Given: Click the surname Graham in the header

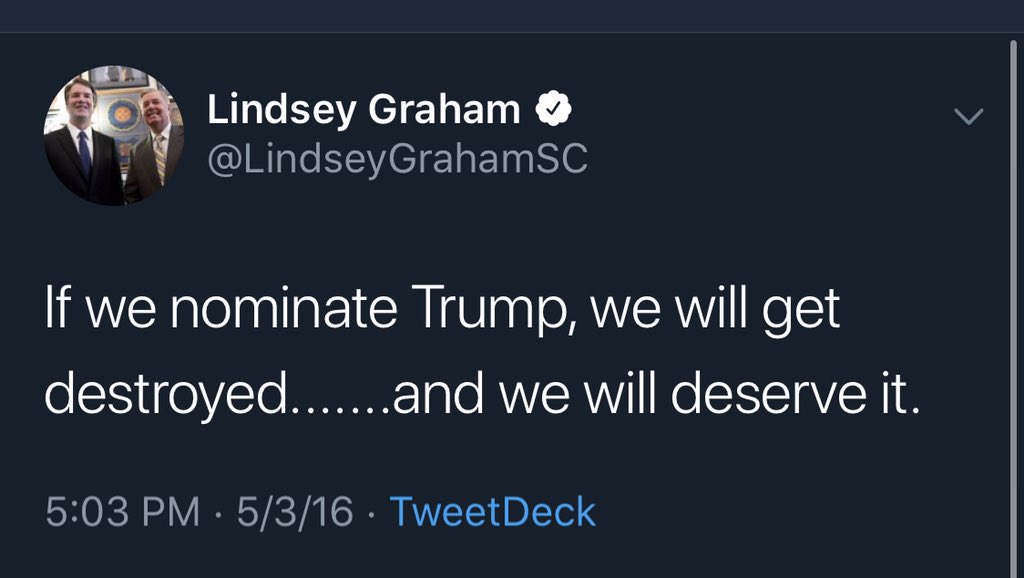Looking at the screenshot, I should (444, 109).
